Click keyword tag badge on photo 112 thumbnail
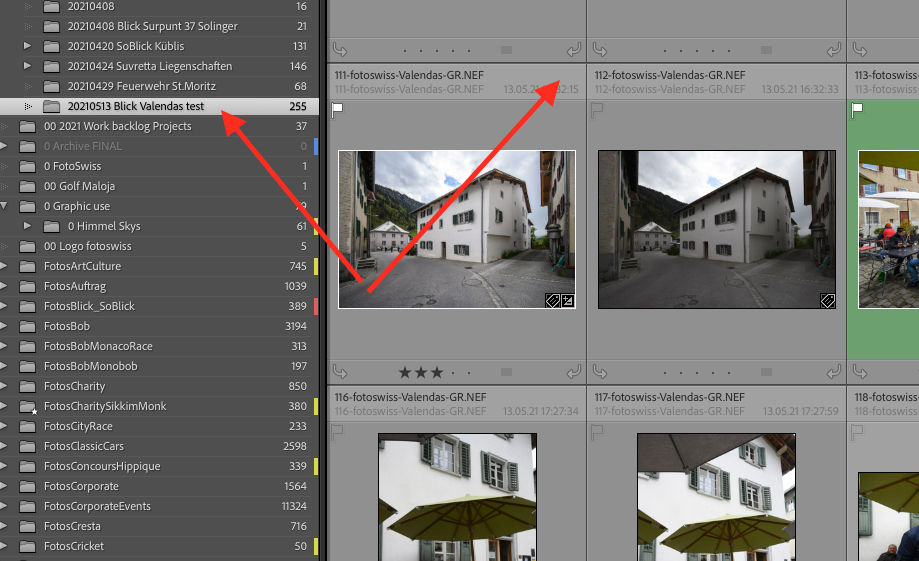The height and width of the screenshot is (561, 919). pyautogui.click(x=827, y=301)
